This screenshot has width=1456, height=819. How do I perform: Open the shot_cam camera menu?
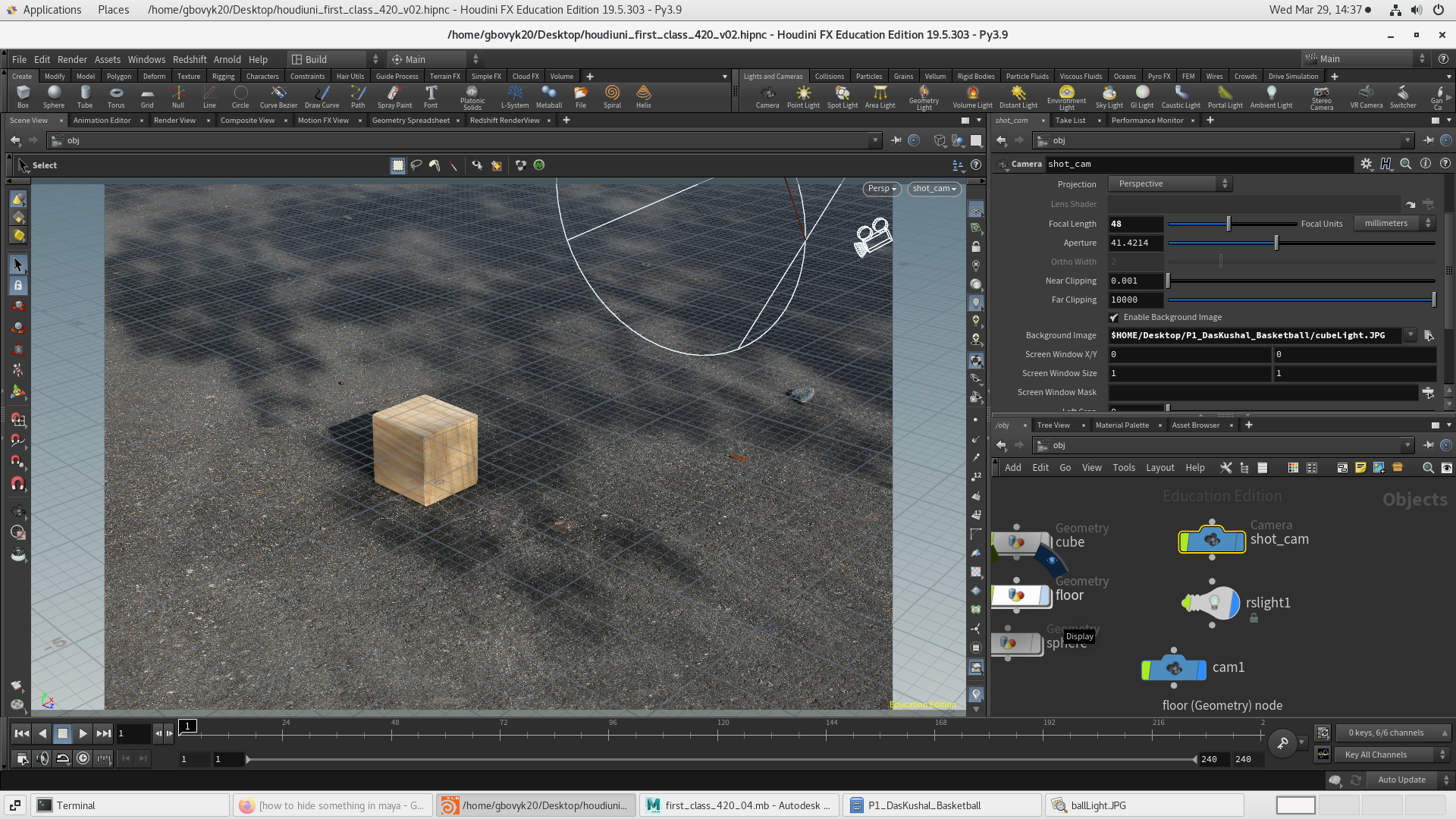click(x=934, y=189)
